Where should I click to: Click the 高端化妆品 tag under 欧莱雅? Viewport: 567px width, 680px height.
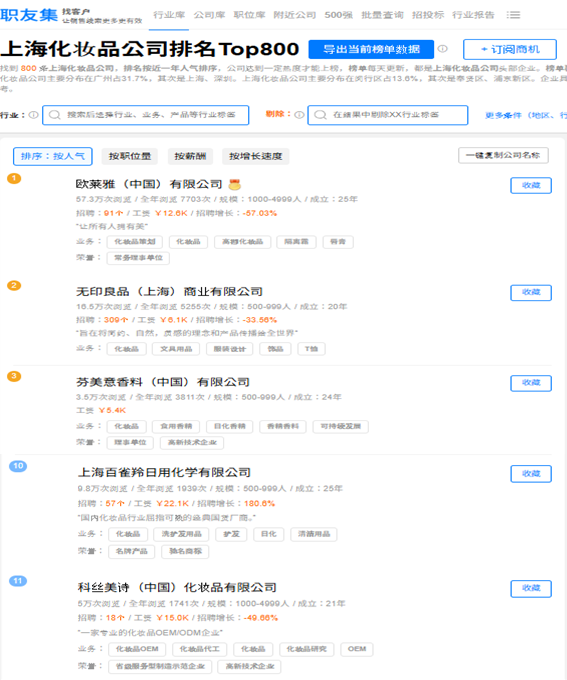click(x=243, y=242)
